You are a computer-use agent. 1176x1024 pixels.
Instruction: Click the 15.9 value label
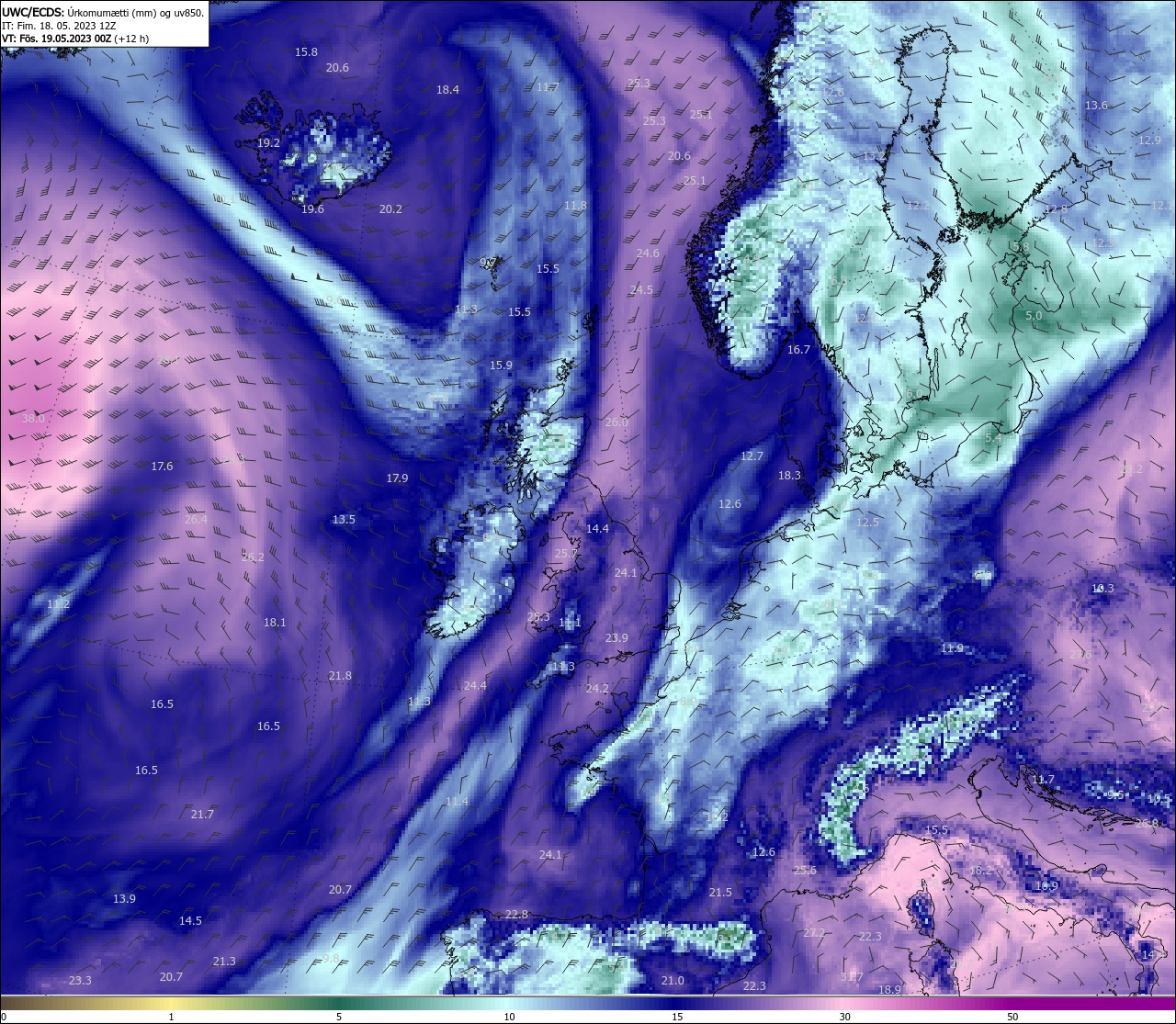coord(501,366)
